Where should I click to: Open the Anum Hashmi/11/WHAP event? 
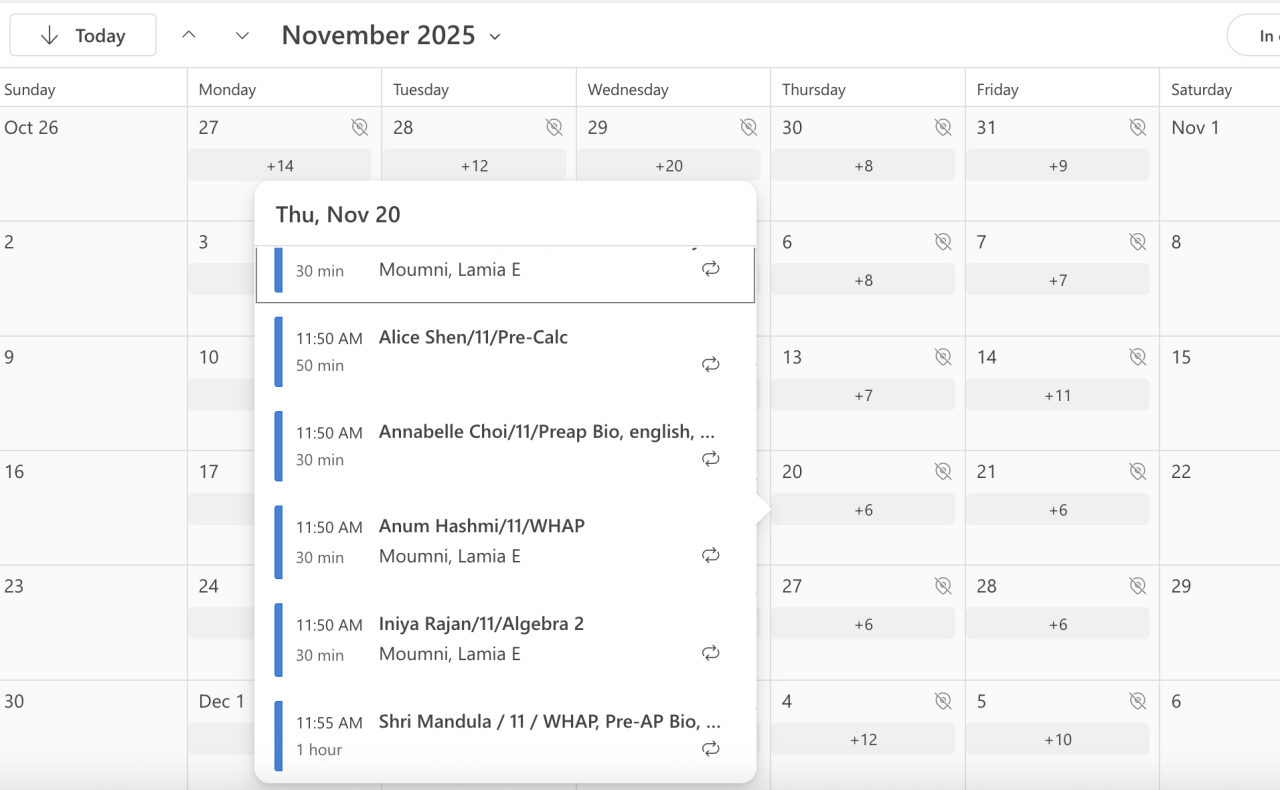pos(482,526)
